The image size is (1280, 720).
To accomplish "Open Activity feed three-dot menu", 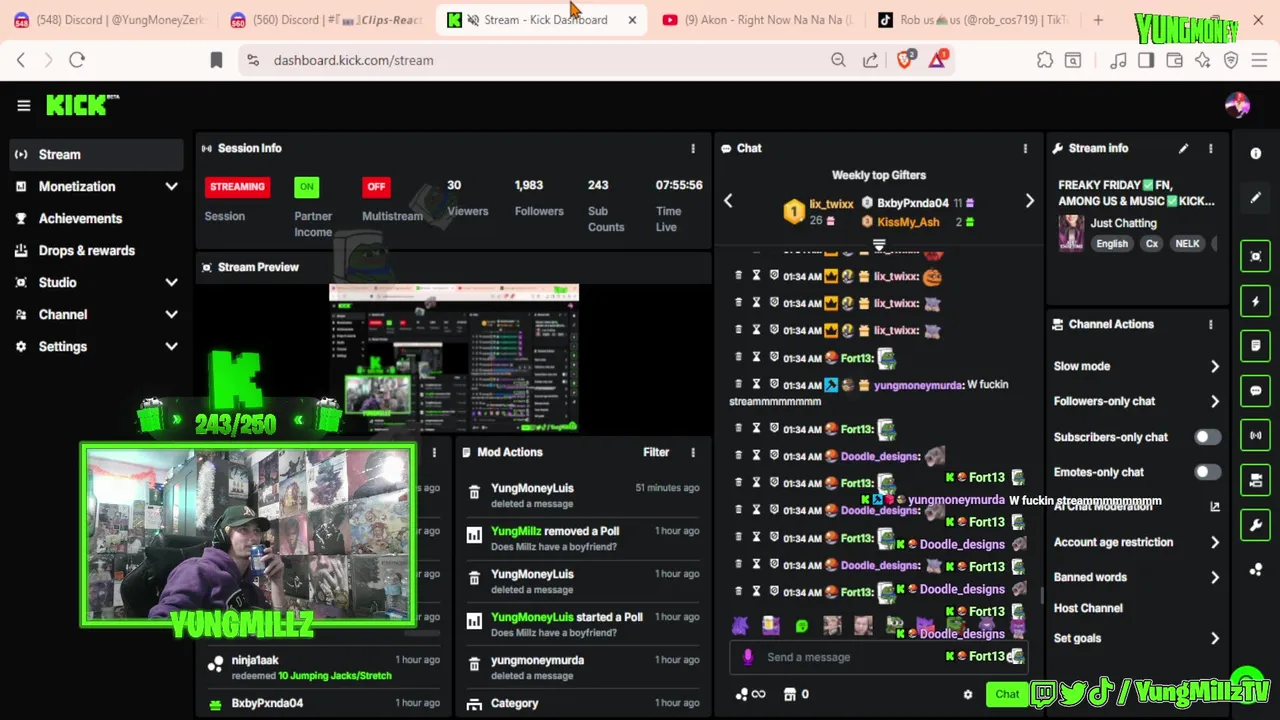I will [x=434, y=453].
